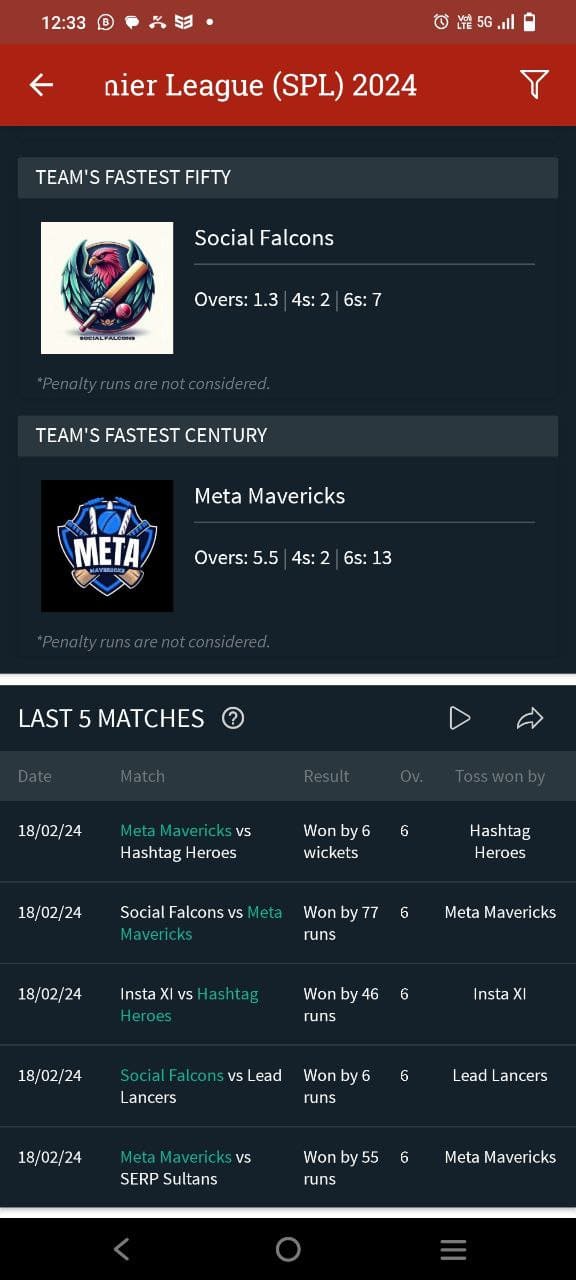Open the filter funnel icon
Image resolution: width=576 pixels, height=1280 pixels.
click(x=535, y=85)
